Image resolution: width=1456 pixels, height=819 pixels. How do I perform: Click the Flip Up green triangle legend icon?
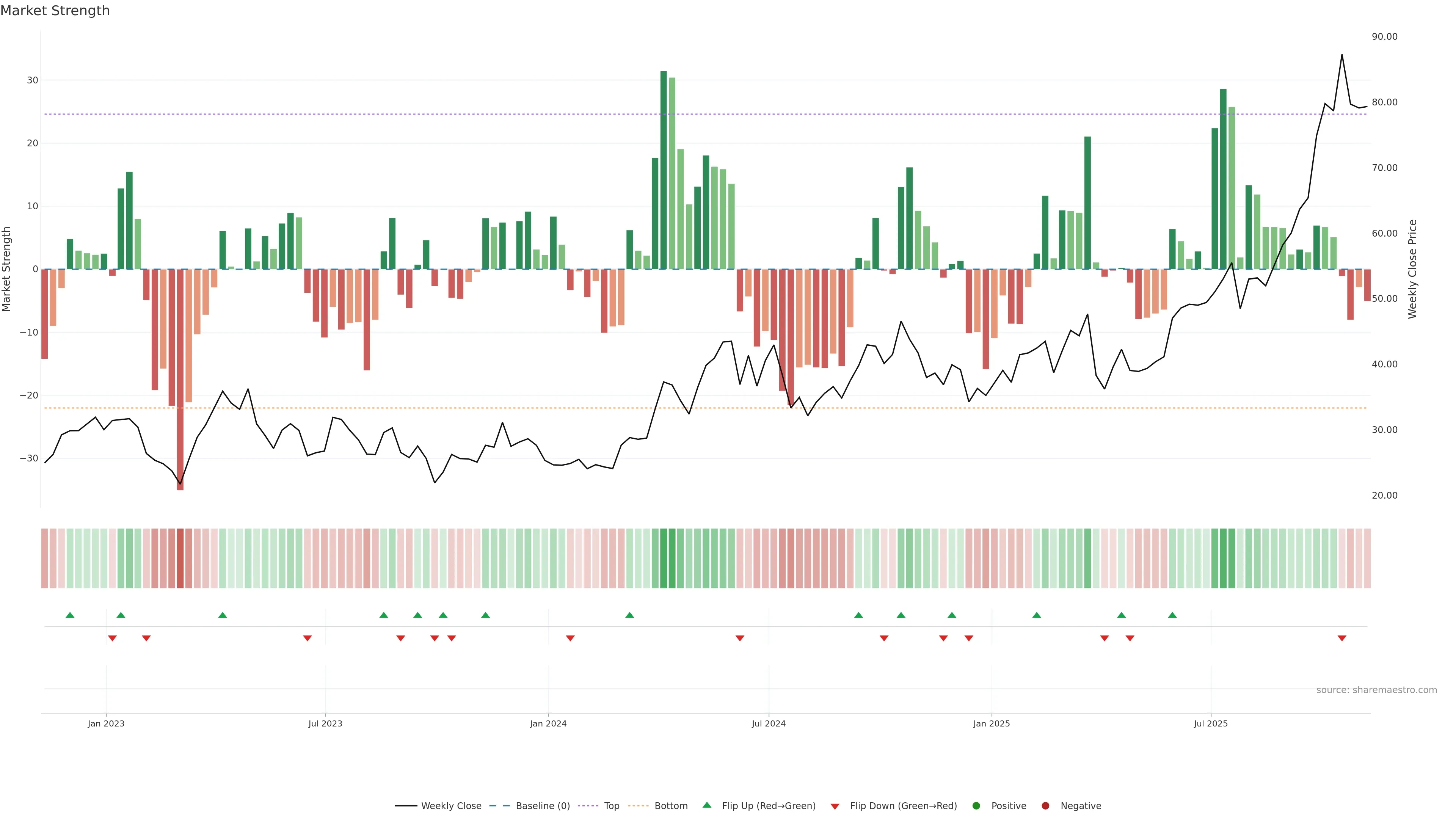click(x=706, y=805)
